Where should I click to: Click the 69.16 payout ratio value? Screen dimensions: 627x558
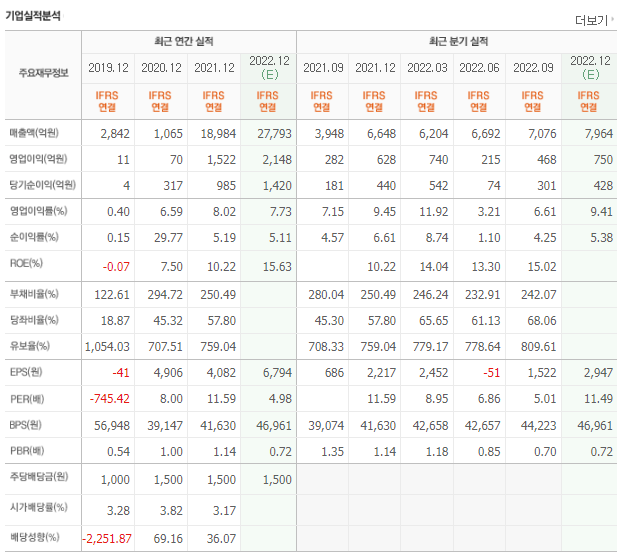(x=168, y=539)
